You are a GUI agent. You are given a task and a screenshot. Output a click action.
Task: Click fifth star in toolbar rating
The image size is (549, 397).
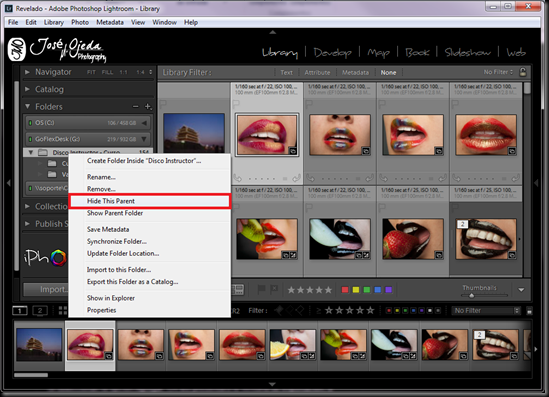click(328, 290)
